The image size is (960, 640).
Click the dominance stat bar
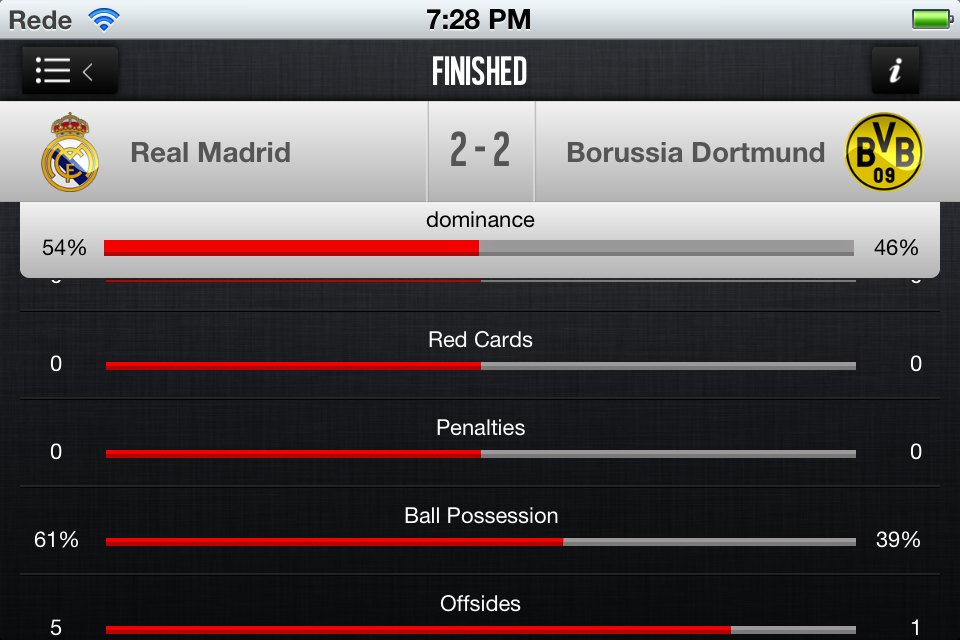click(x=479, y=248)
